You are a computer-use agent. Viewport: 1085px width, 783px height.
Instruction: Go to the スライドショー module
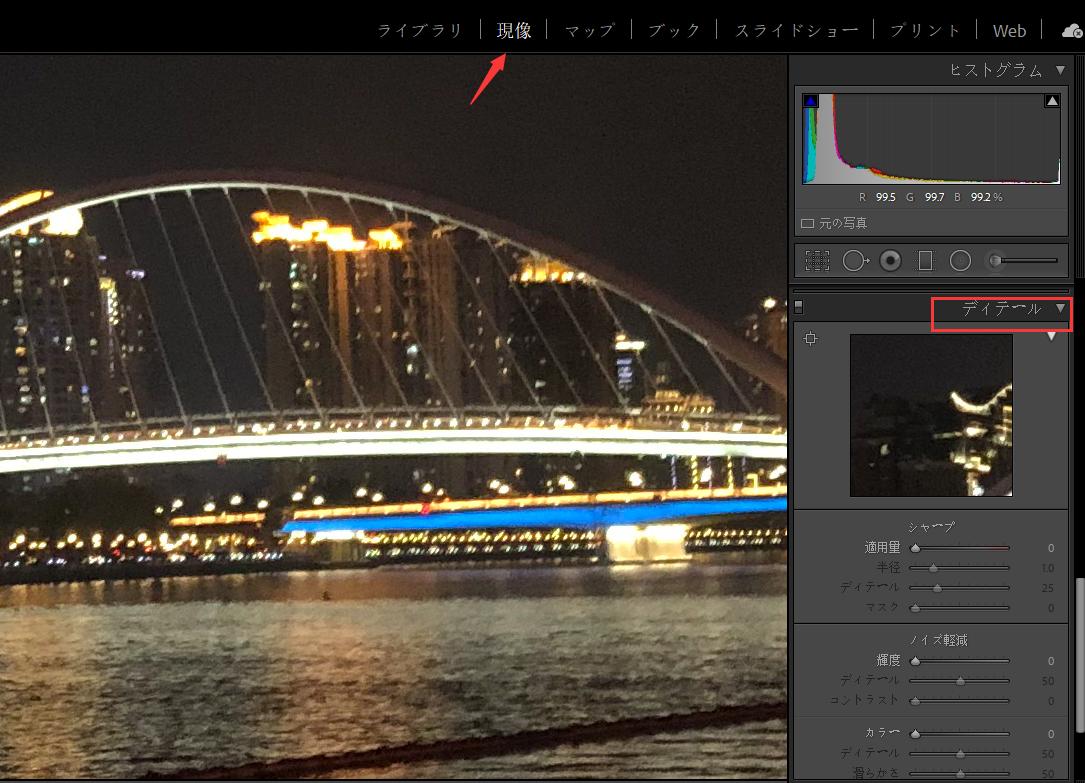pyautogui.click(x=796, y=31)
